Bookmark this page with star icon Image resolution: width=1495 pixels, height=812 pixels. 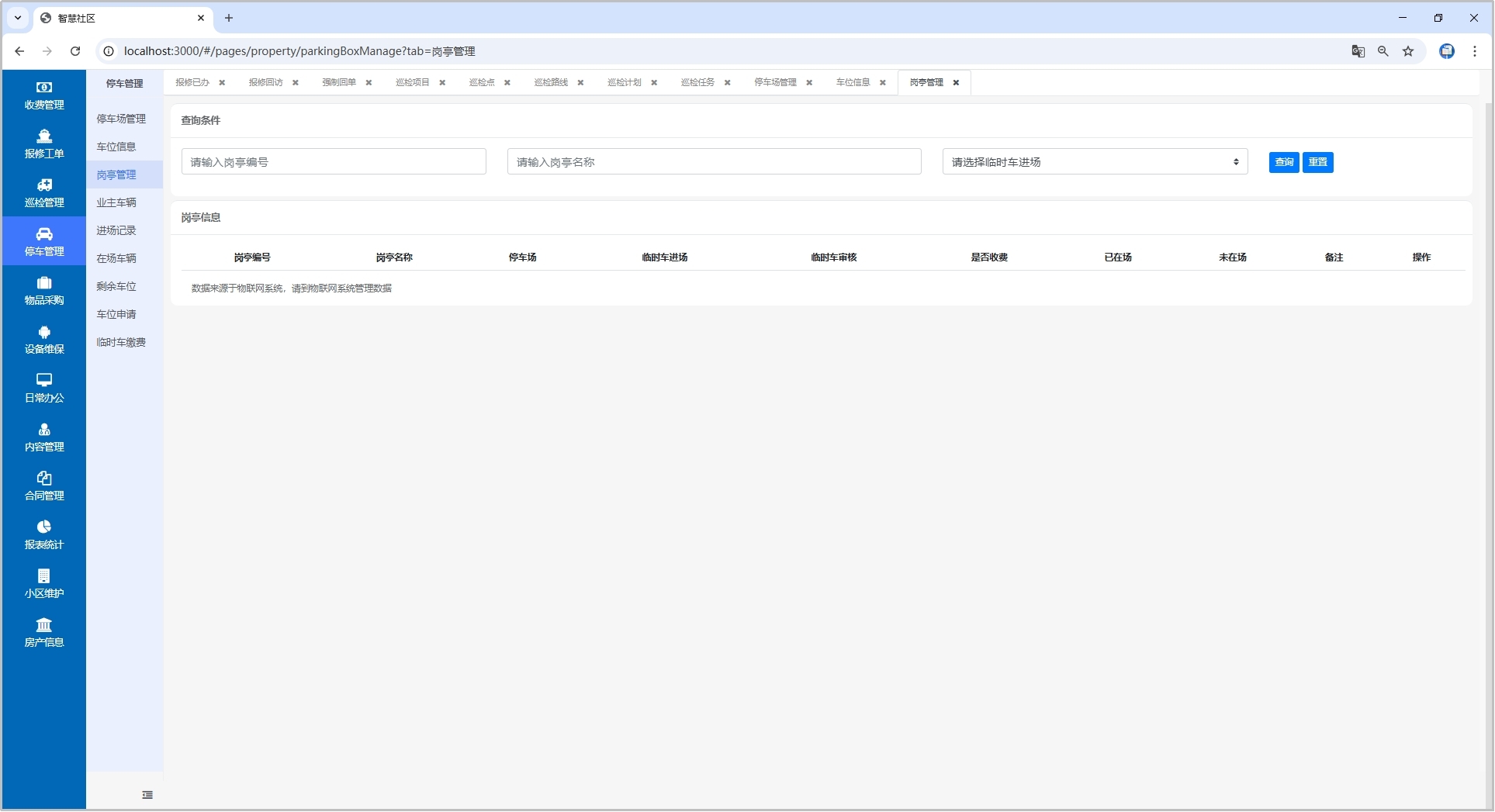[x=1408, y=51]
